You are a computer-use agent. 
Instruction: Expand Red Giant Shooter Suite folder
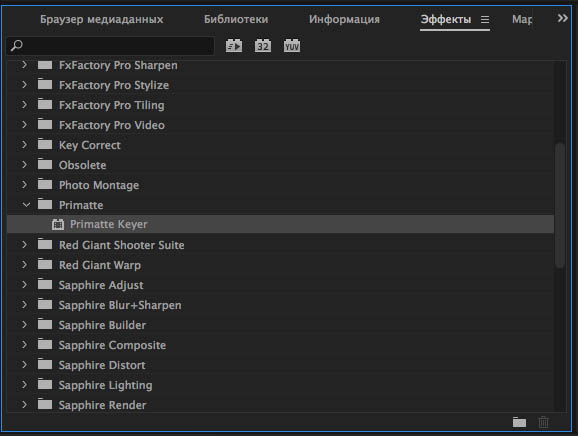point(24,244)
